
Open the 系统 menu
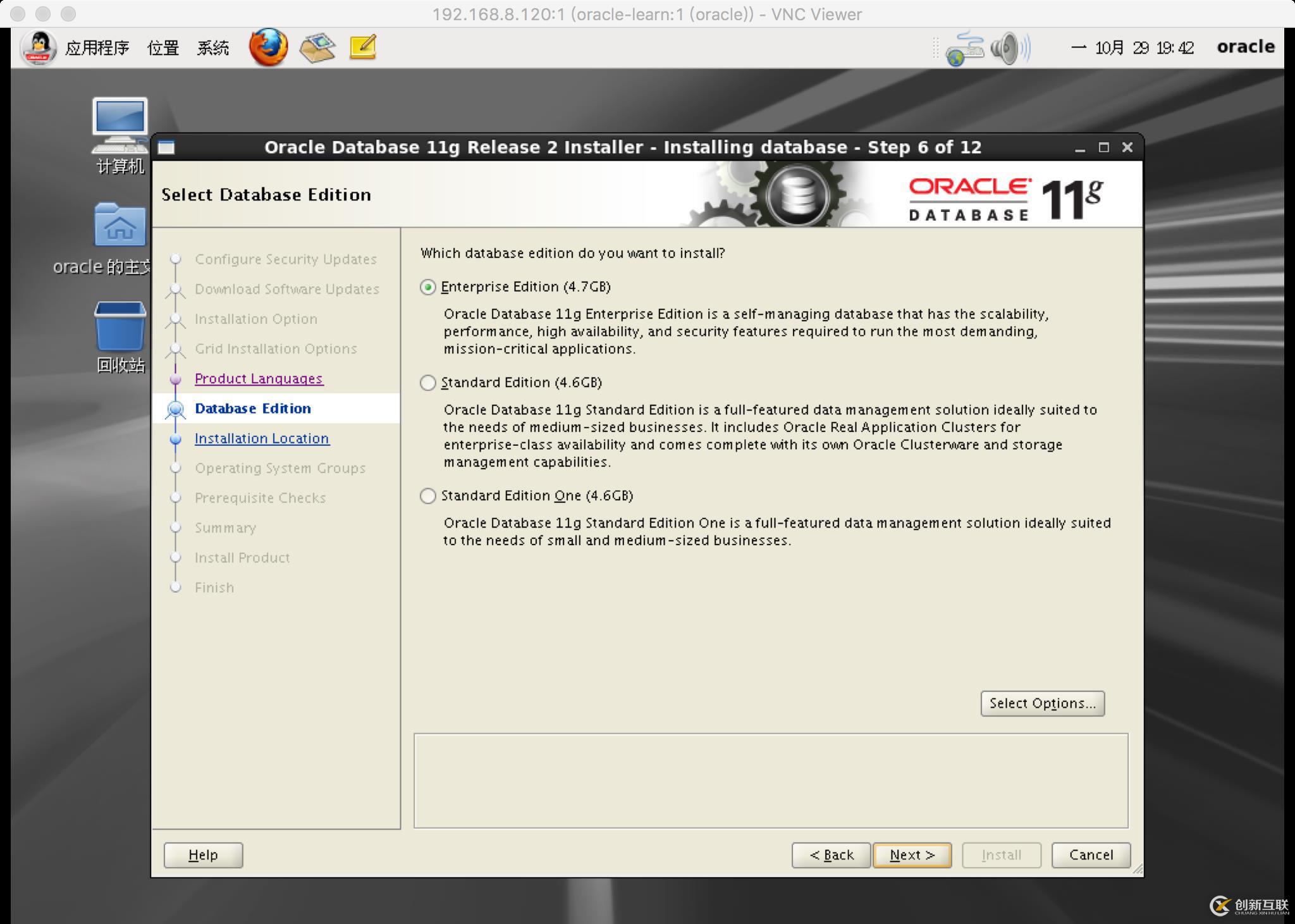coord(212,48)
